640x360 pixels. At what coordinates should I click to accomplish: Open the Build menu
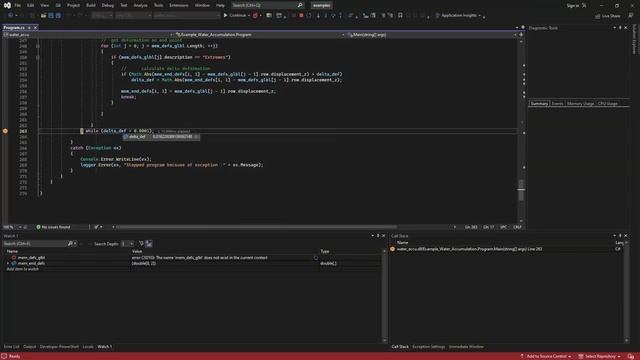(x=91, y=5)
